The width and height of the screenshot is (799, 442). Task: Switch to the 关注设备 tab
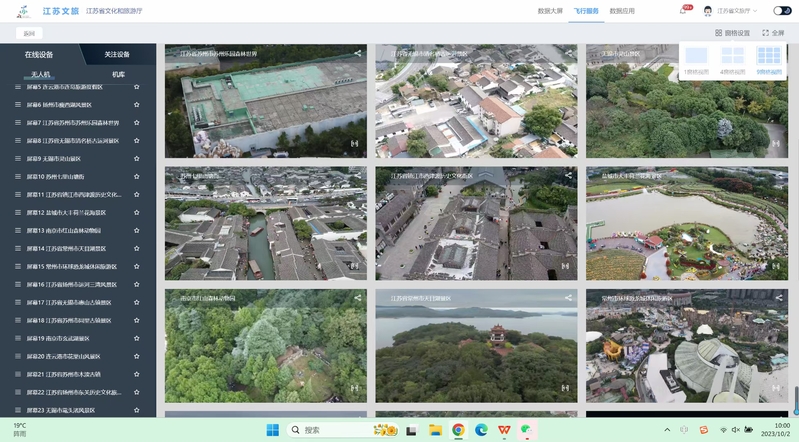[117, 55]
